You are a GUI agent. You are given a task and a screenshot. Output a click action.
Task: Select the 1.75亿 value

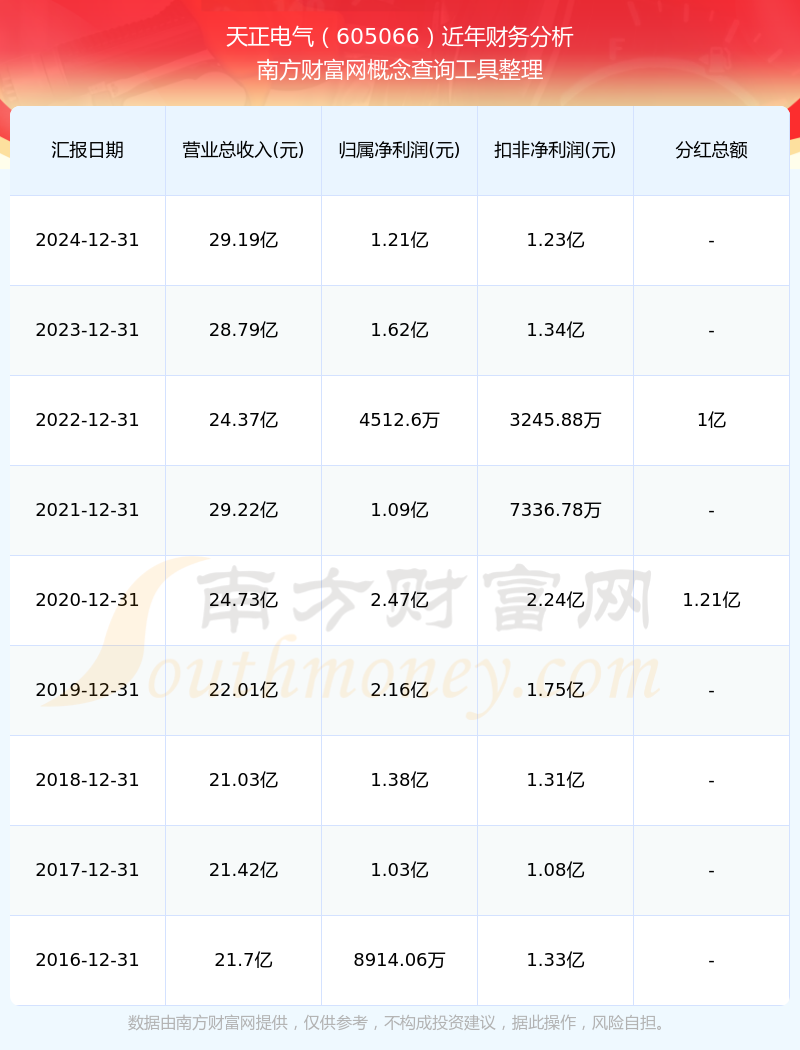[555, 690]
